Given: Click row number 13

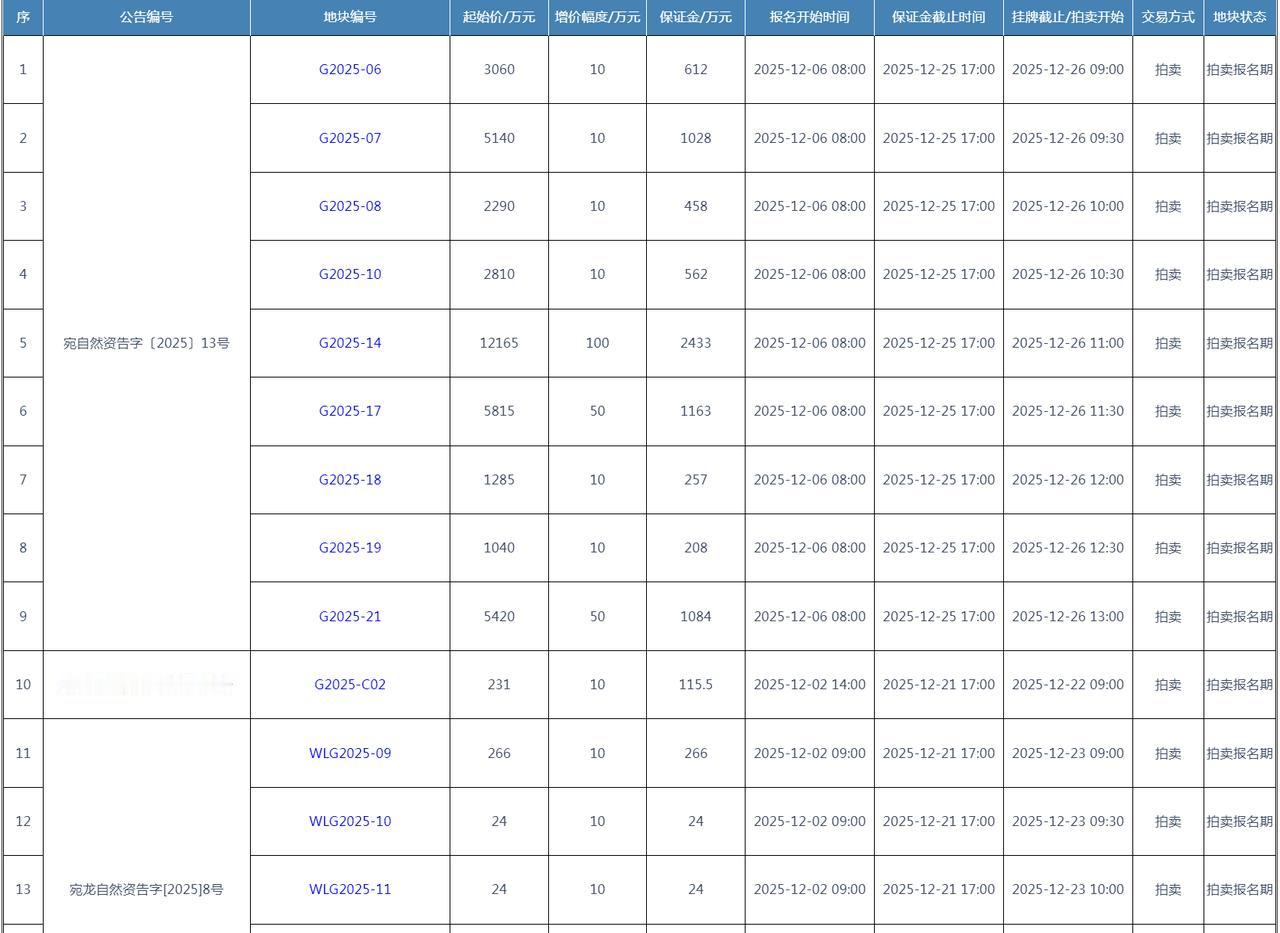Looking at the screenshot, I should click(x=23, y=889).
